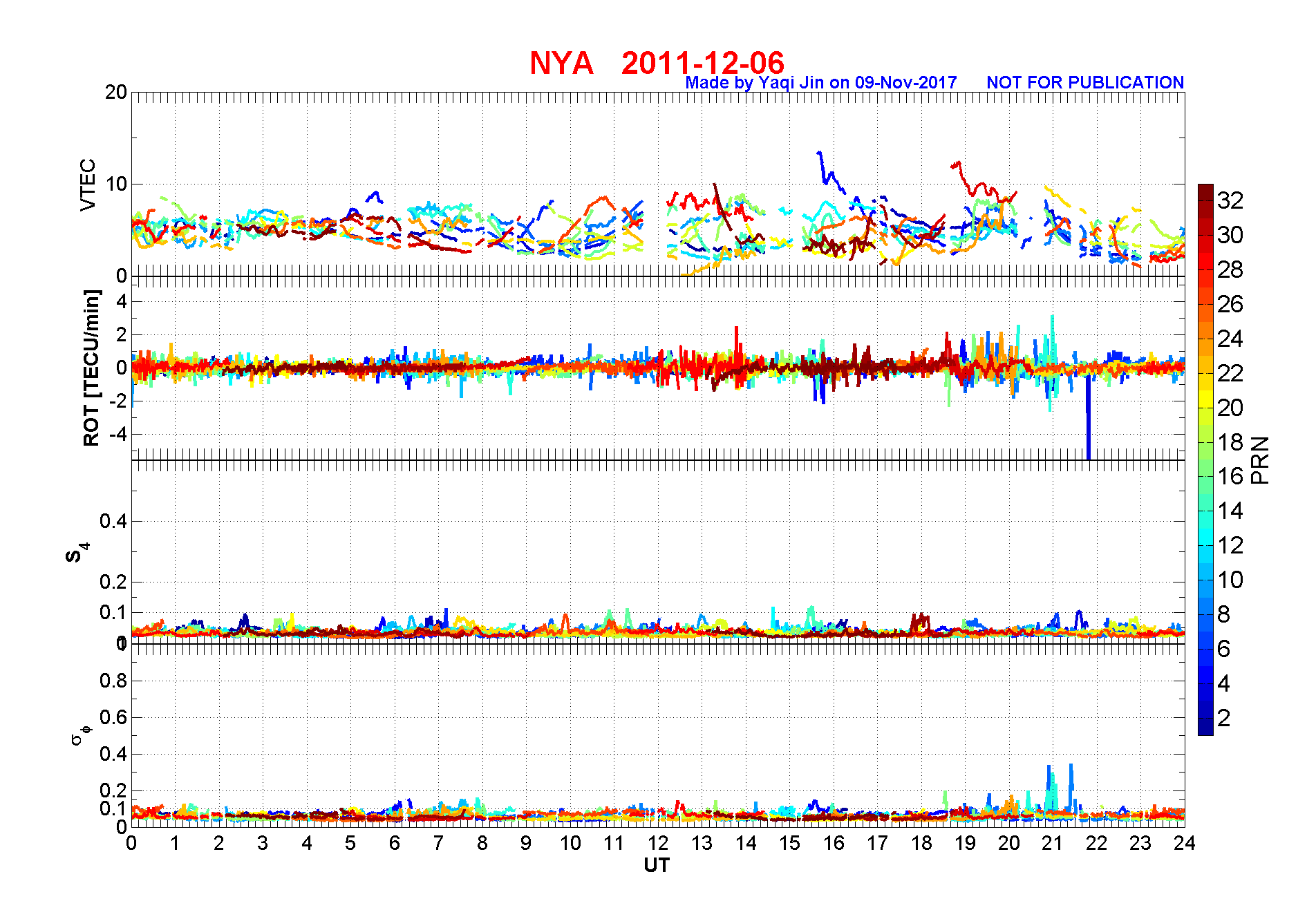1316x919 pixels.
Task: Click sigma phi axis tick label 0.6
Action: (x=114, y=717)
